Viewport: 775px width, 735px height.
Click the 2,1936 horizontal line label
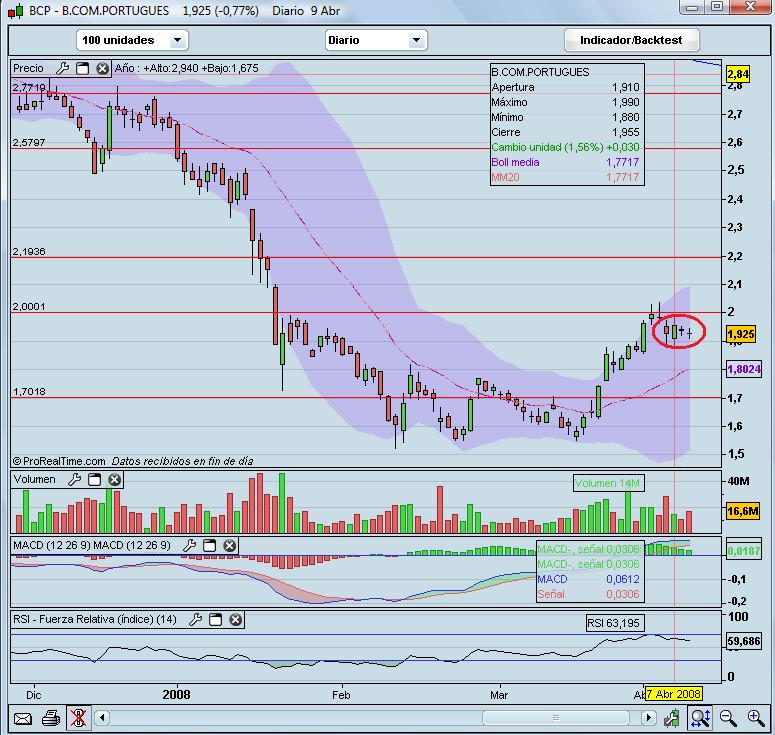point(29,252)
